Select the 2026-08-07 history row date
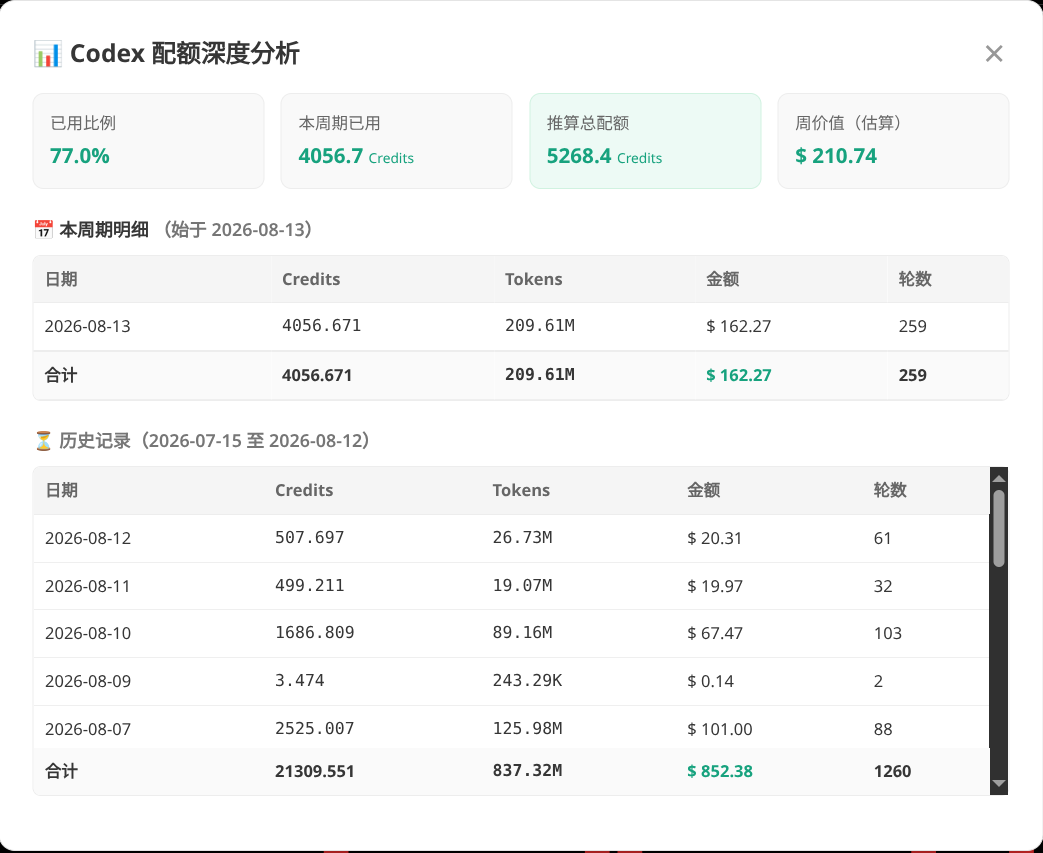Image resolution: width=1043 pixels, height=853 pixels. pos(88,729)
